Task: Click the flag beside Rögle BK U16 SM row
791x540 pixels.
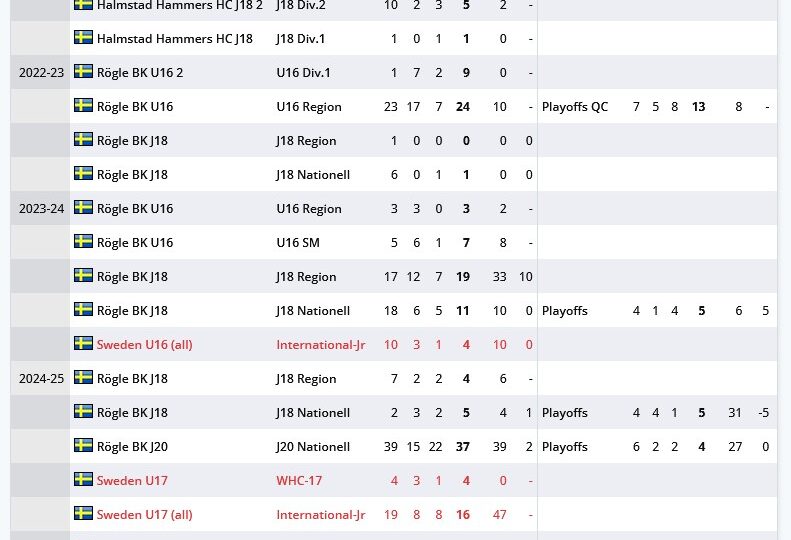Action: (x=83, y=241)
